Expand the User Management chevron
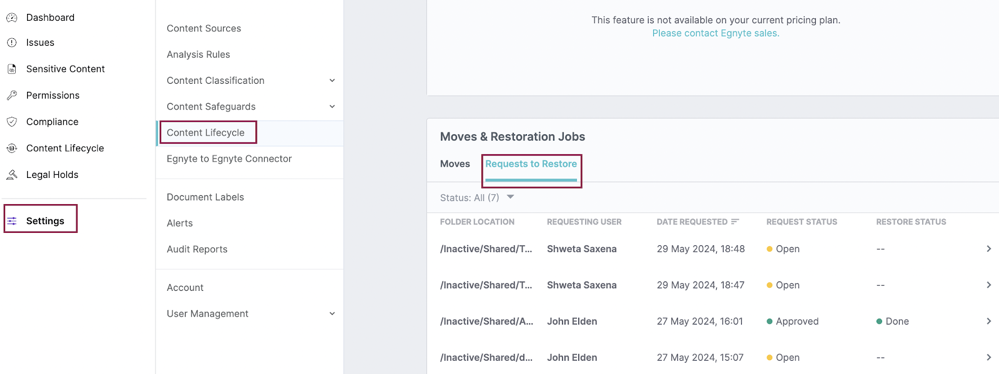The width and height of the screenshot is (999, 374). 332,313
